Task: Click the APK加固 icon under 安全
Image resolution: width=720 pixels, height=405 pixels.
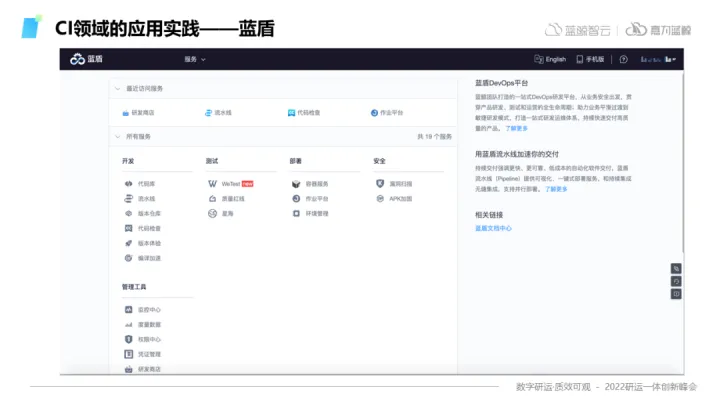Action: point(380,198)
